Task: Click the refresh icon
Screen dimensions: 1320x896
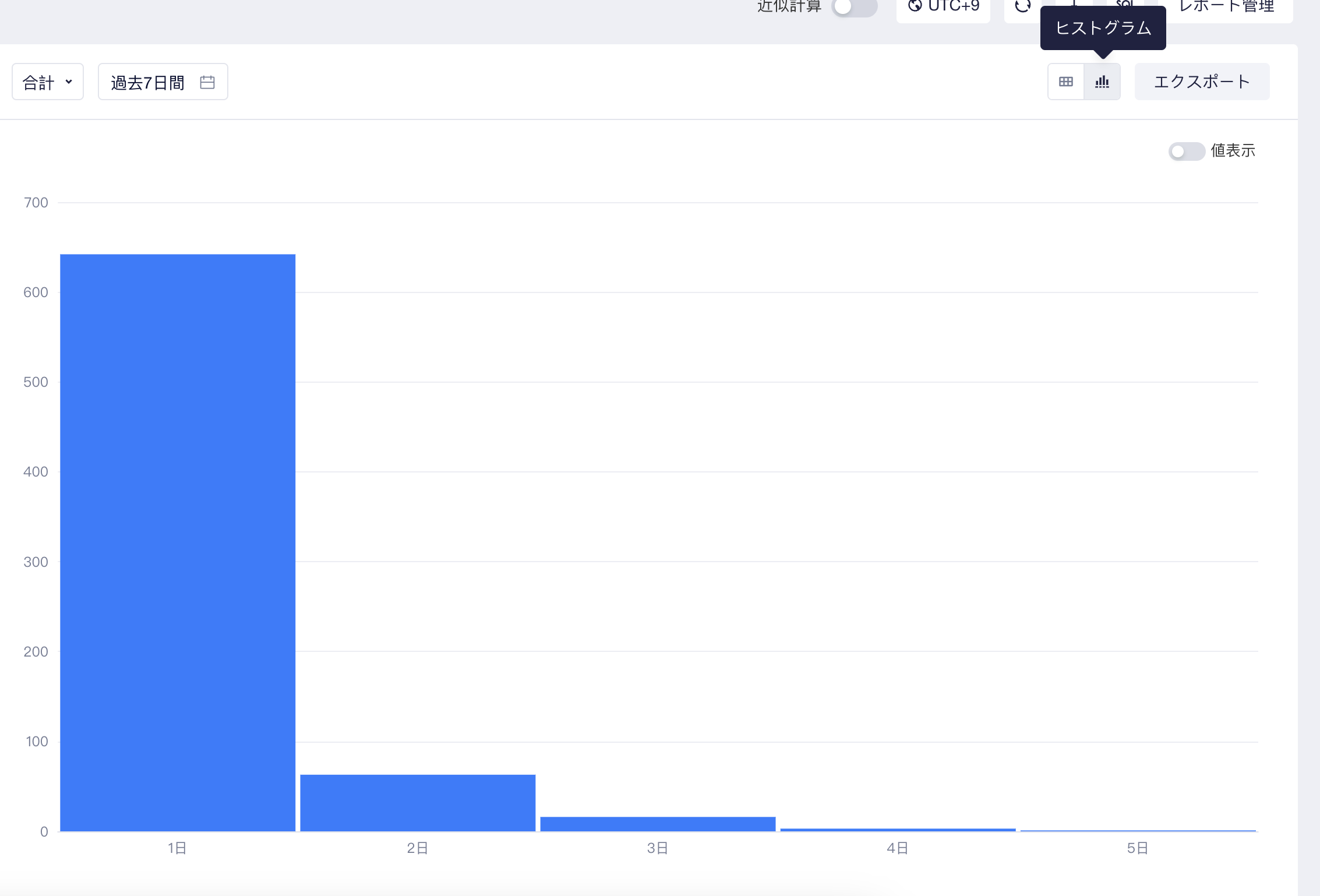Action: click(x=1022, y=6)
